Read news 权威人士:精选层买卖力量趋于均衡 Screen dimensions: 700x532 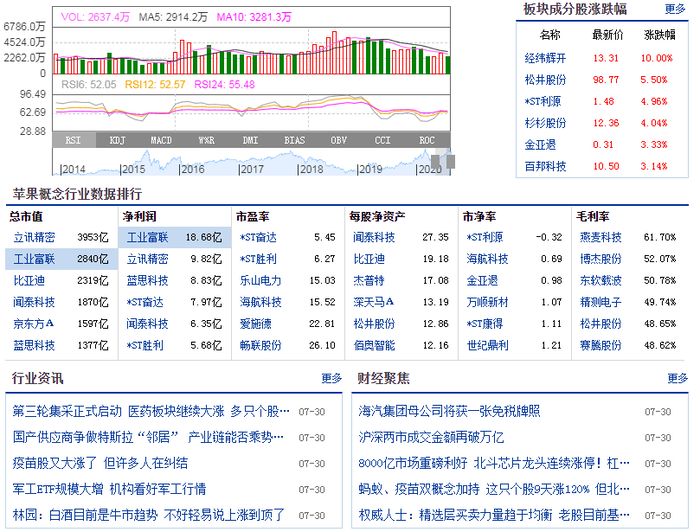[x=494, y=515]
